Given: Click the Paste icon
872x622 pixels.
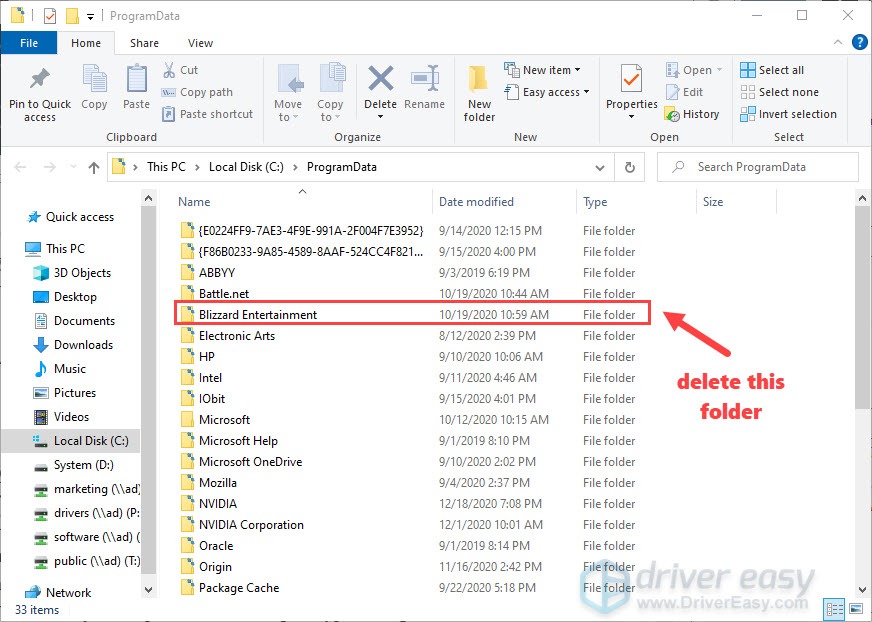Looking at the screenshot, I should 136,88.
